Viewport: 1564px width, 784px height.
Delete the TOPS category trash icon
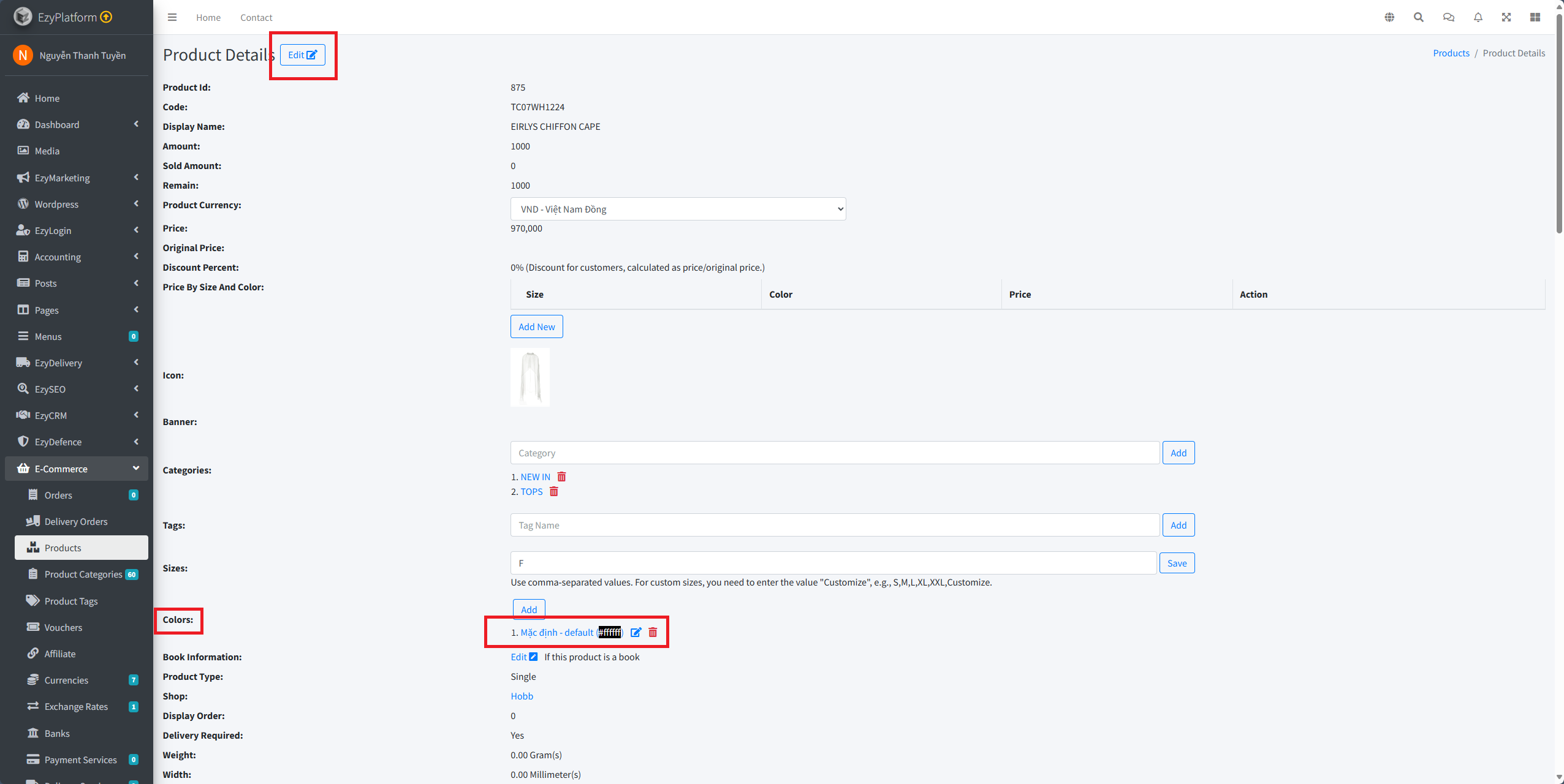554,491
